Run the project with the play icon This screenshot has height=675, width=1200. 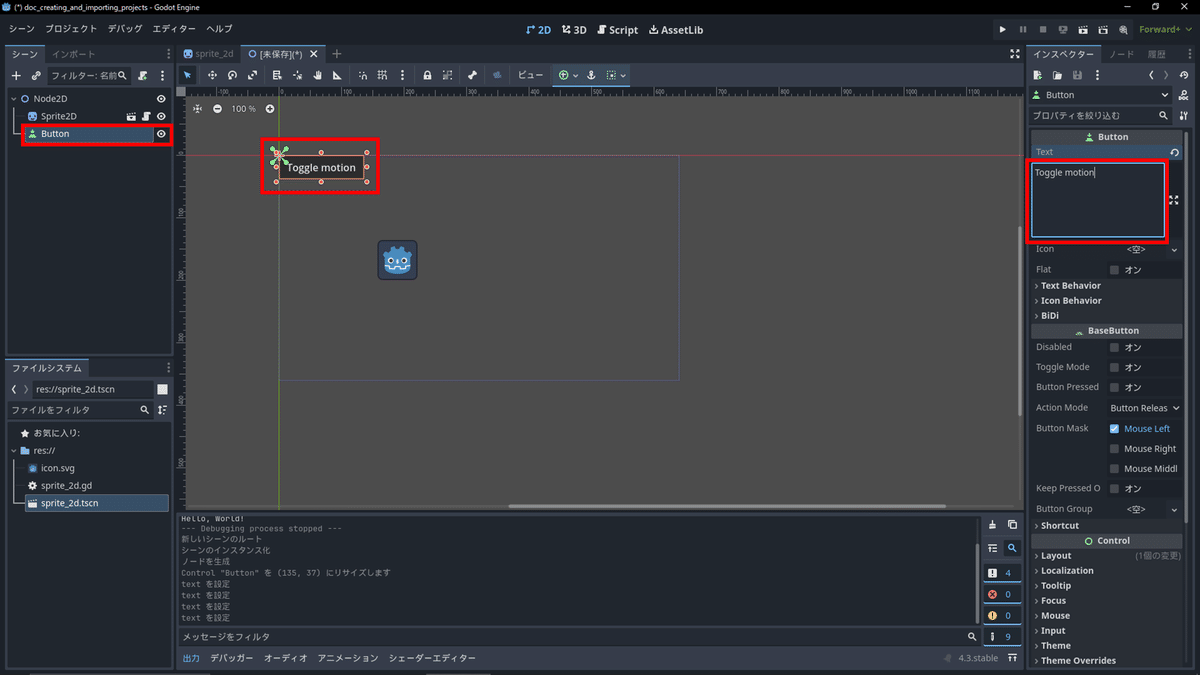(x=1003, y=30)
